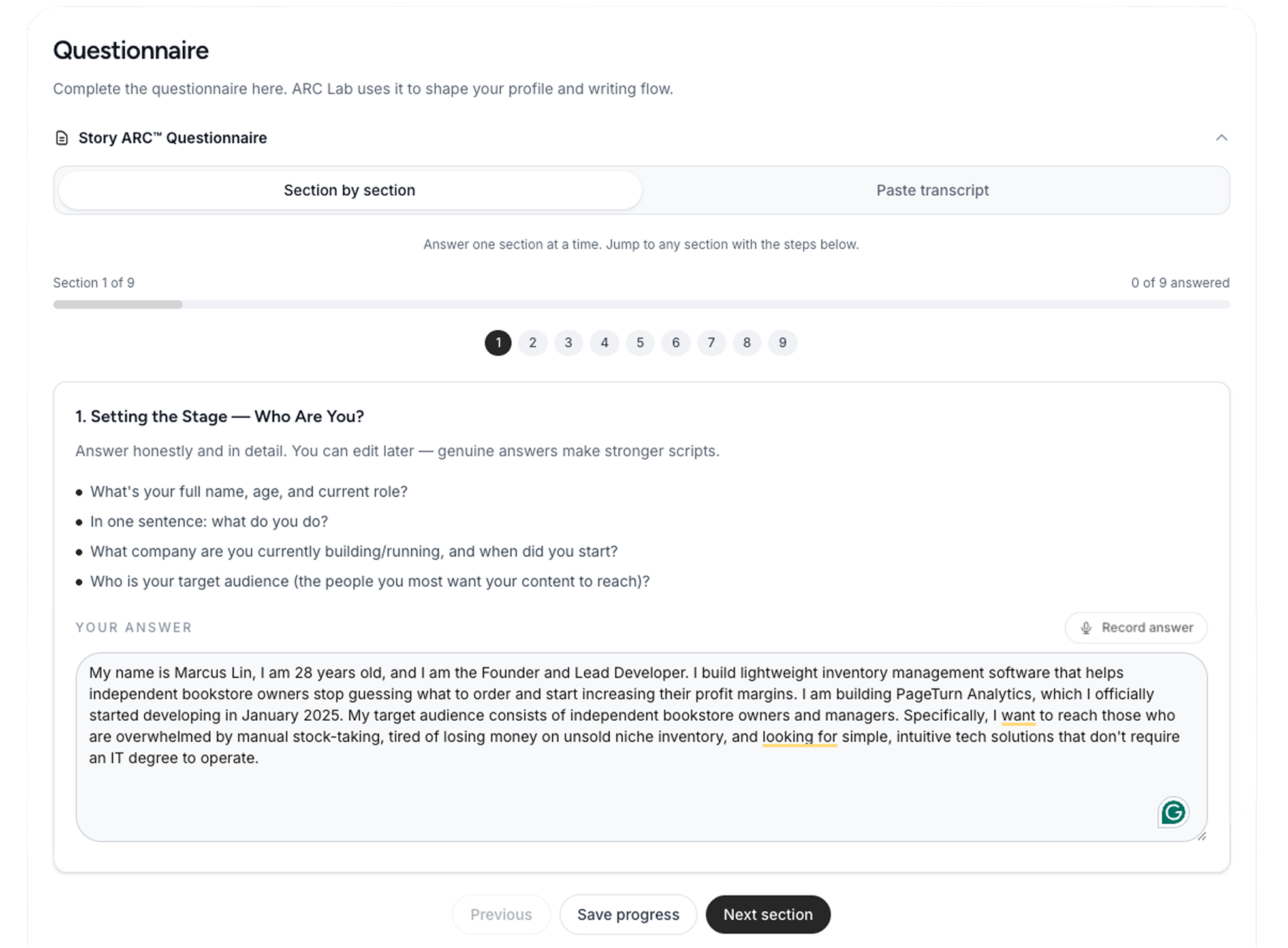This screenshot has height=948, width=1288.
Task: Select section step 6
Action: [676, 343]
